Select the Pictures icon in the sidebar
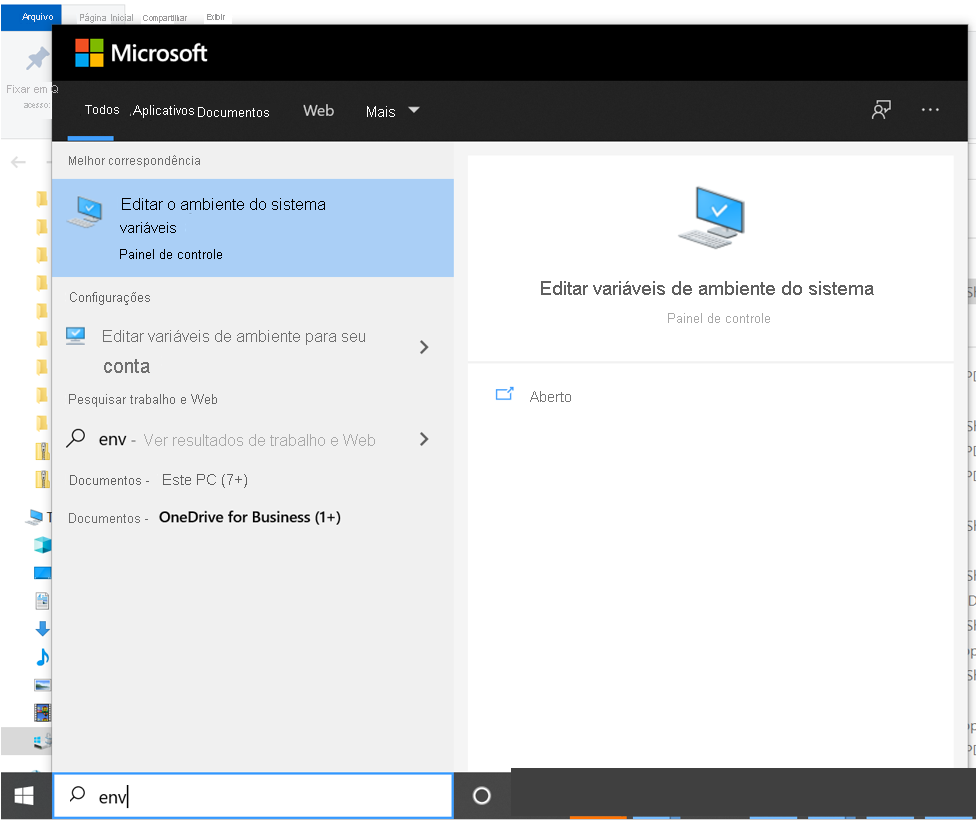 click(x=41, y=685)
